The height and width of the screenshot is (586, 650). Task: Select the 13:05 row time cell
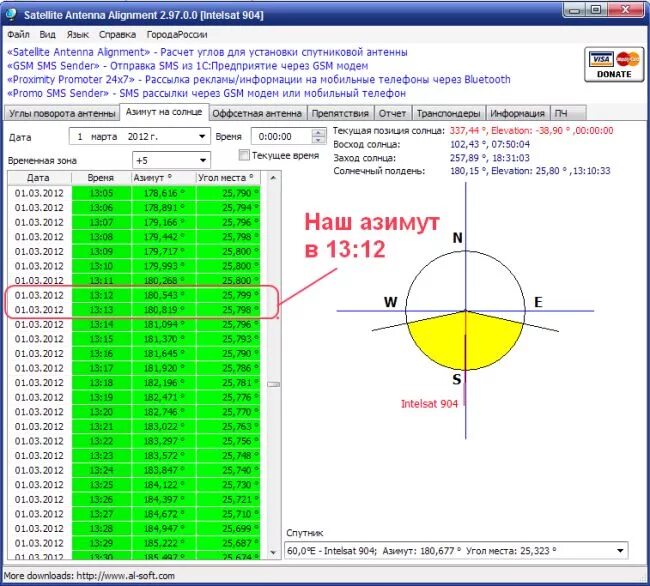click(x=101, y=193)
